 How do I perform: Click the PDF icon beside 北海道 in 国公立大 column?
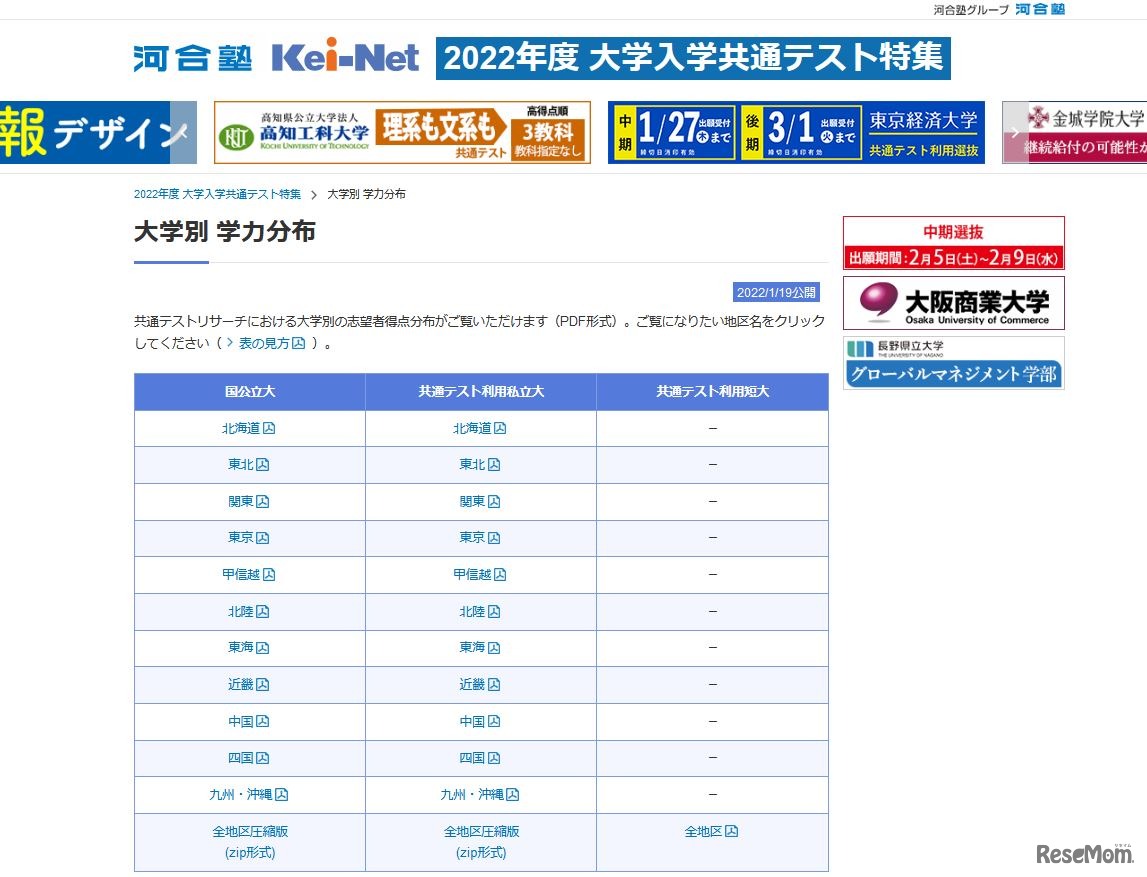[269, 428]
